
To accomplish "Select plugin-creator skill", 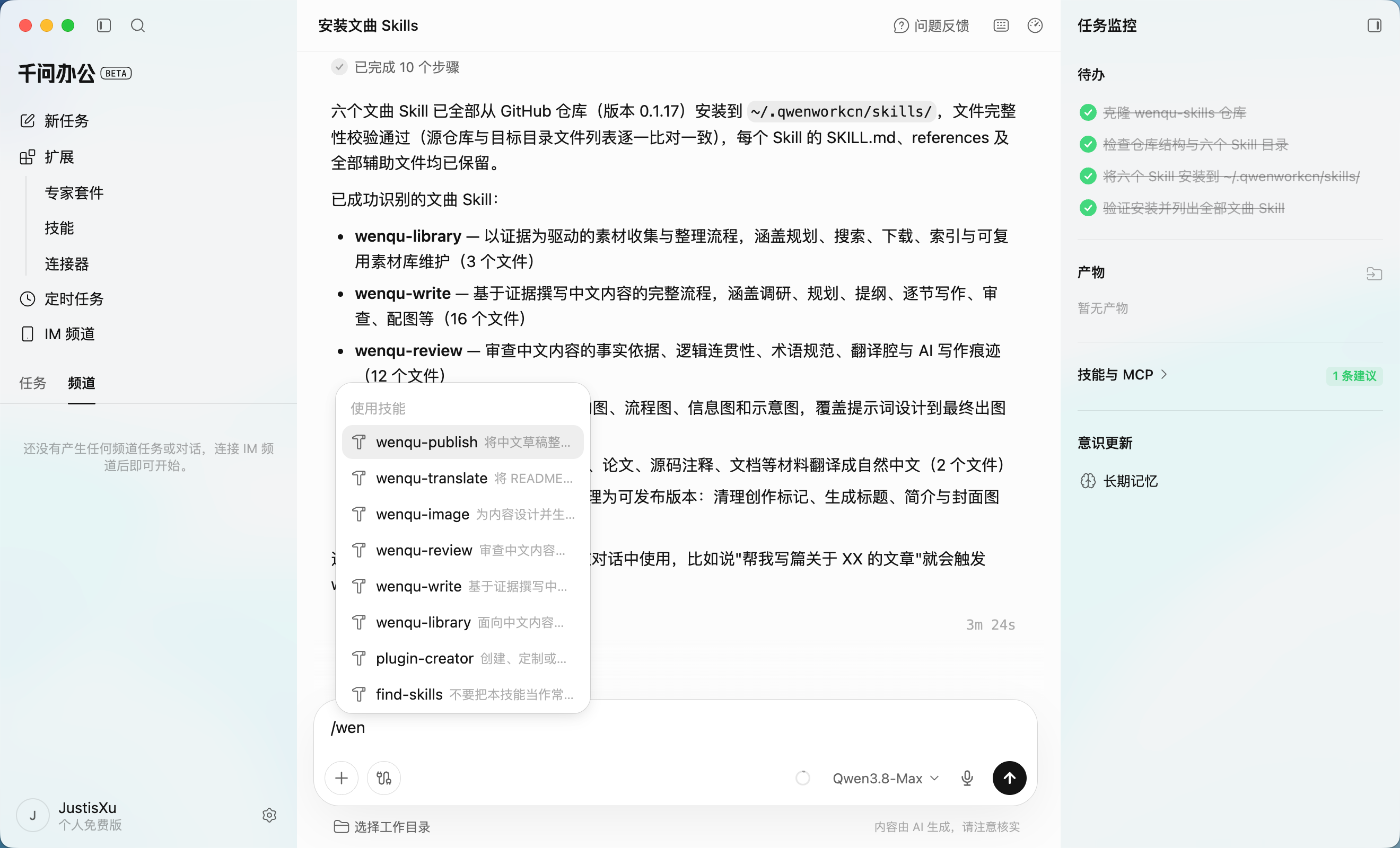I will [x=462, y=658].
